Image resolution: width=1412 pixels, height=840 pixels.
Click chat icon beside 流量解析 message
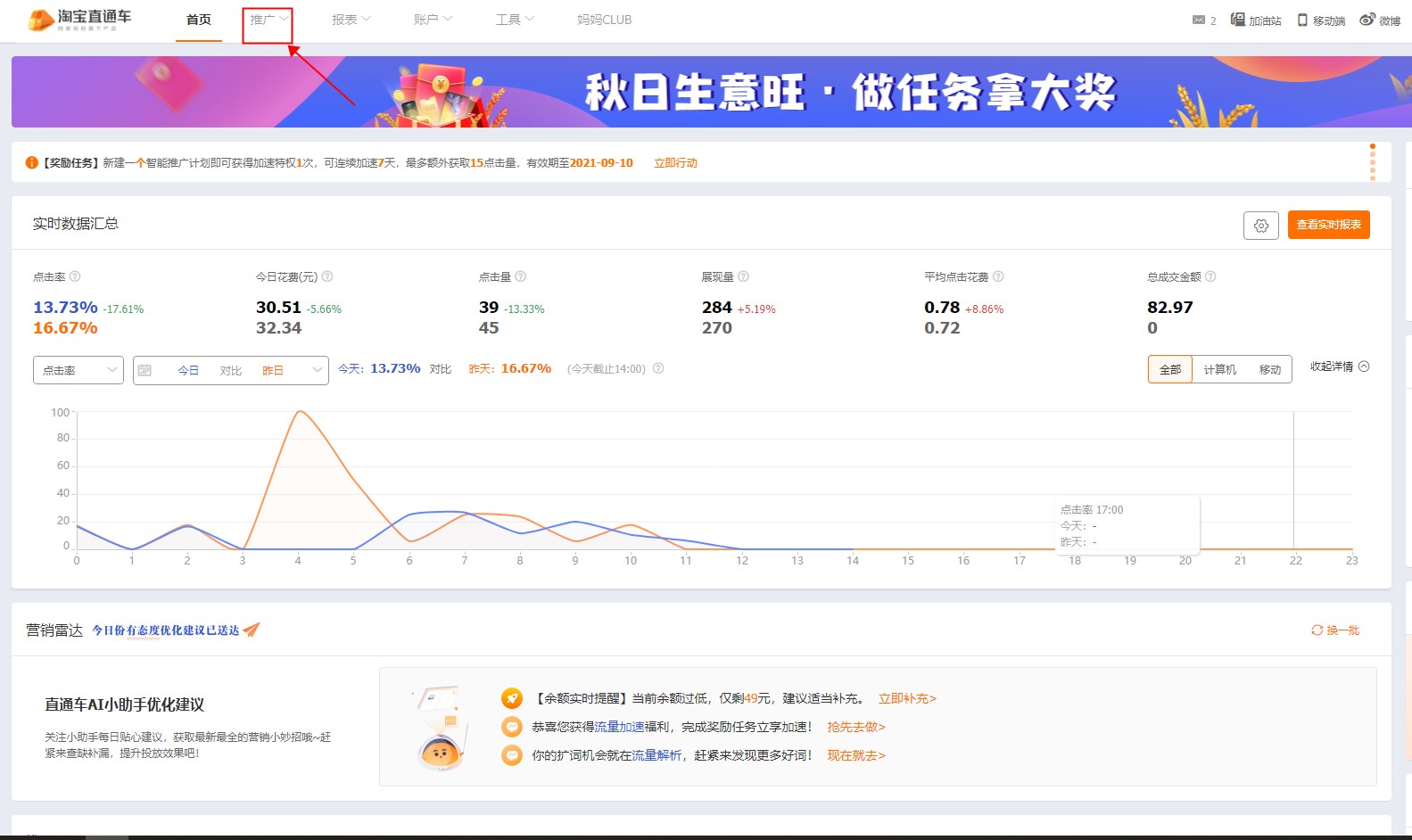point(512,755)
